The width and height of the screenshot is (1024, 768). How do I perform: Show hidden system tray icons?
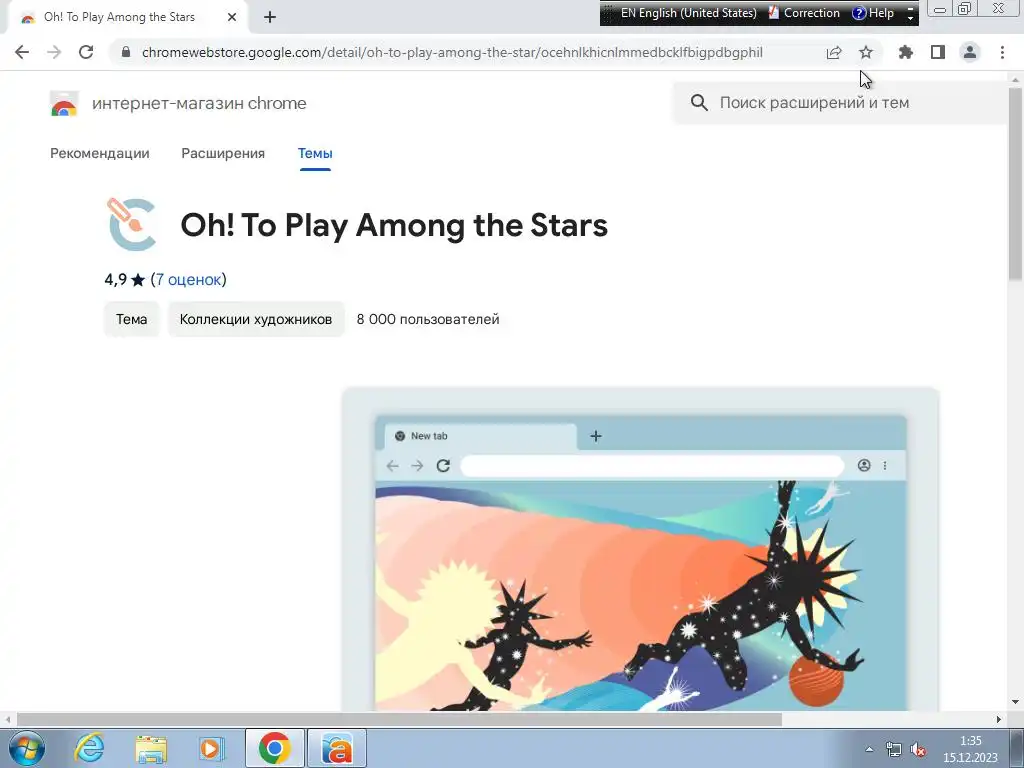869,749
